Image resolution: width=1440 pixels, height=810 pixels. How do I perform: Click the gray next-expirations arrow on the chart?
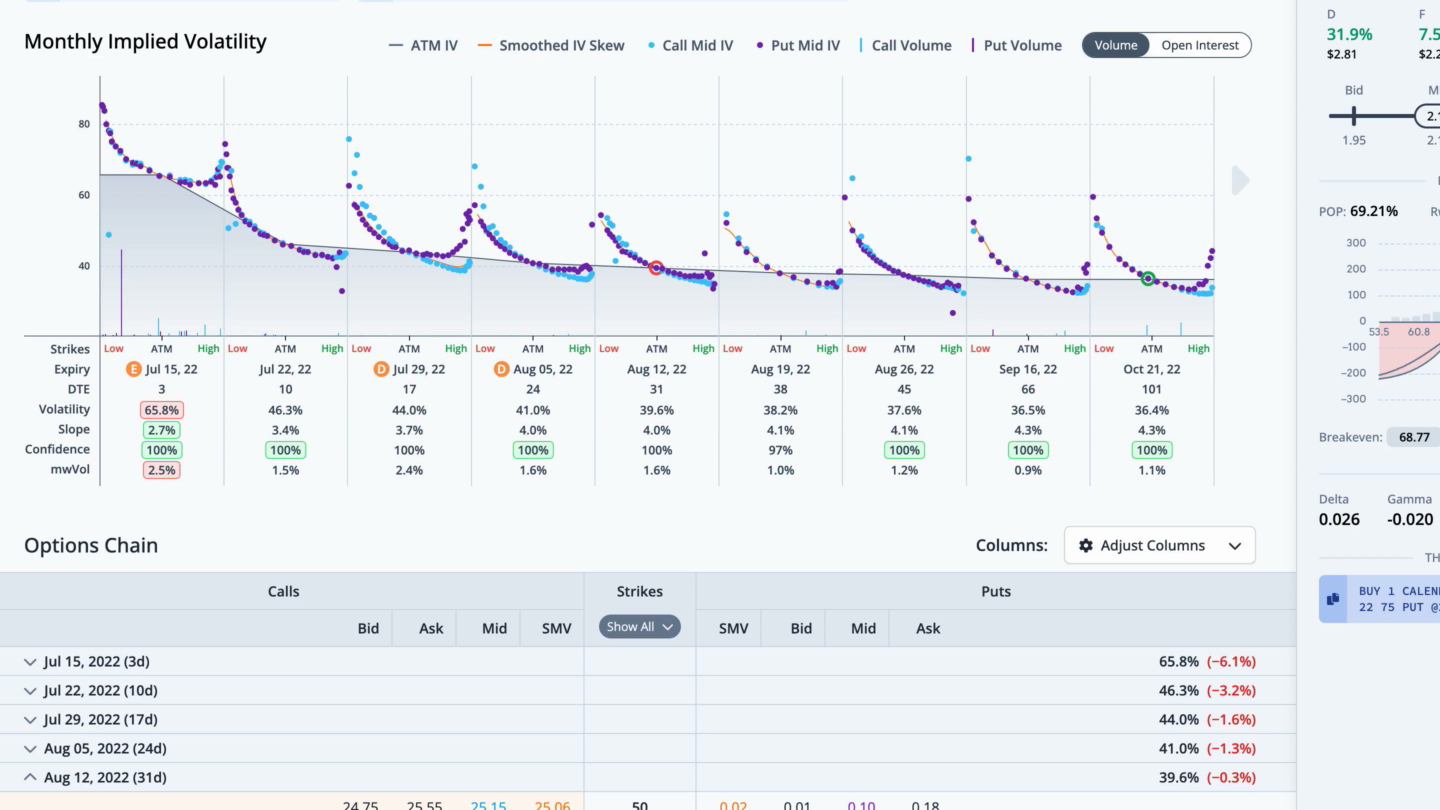1241,181
